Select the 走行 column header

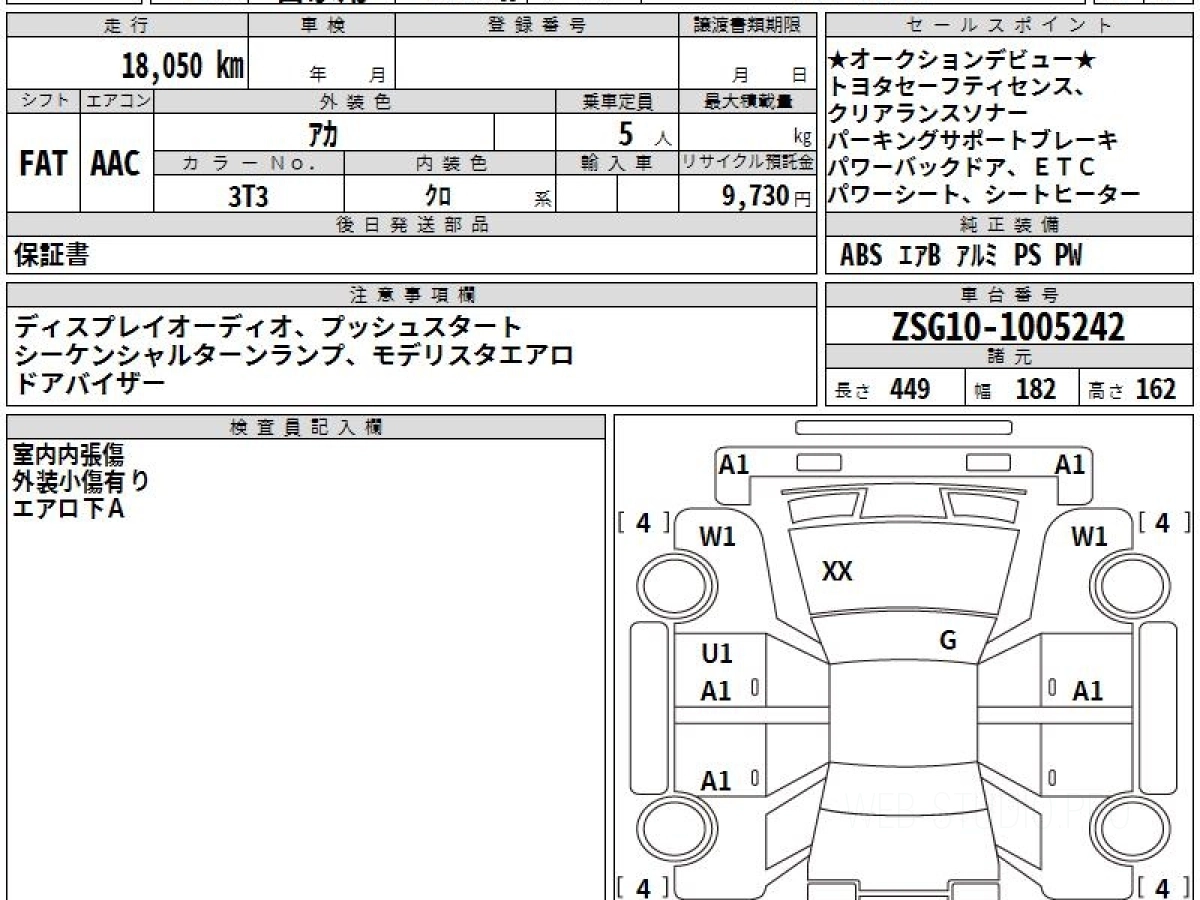pos(126,26)
